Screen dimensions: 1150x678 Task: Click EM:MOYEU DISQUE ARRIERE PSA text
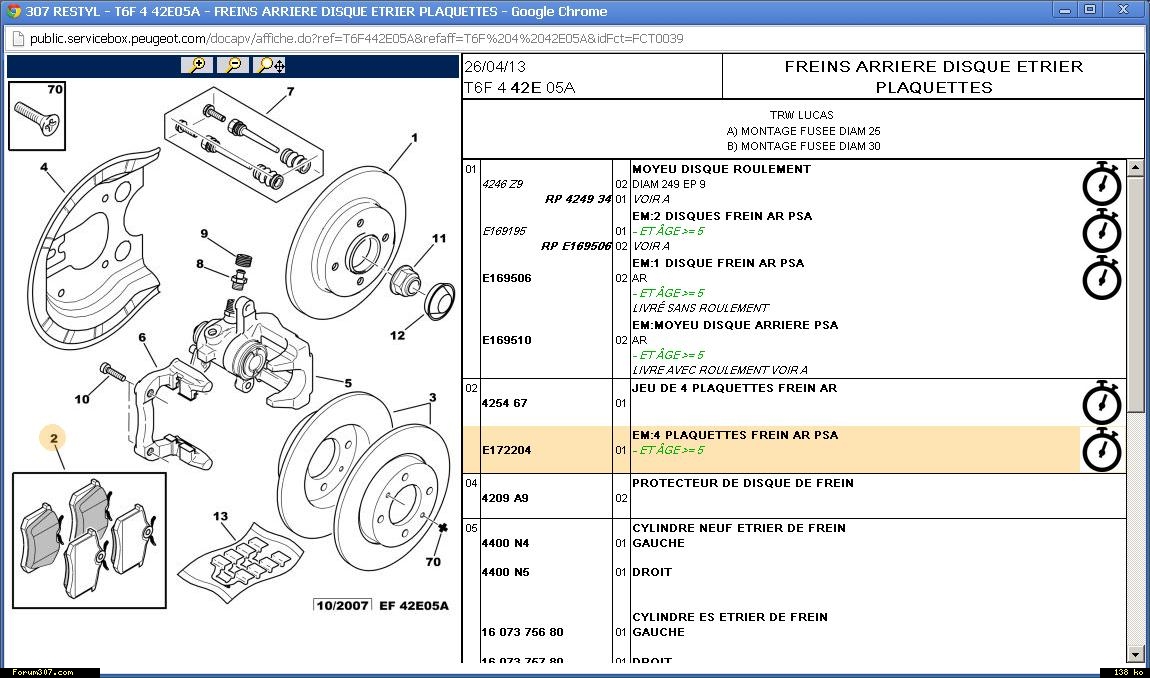click(735, 324)
